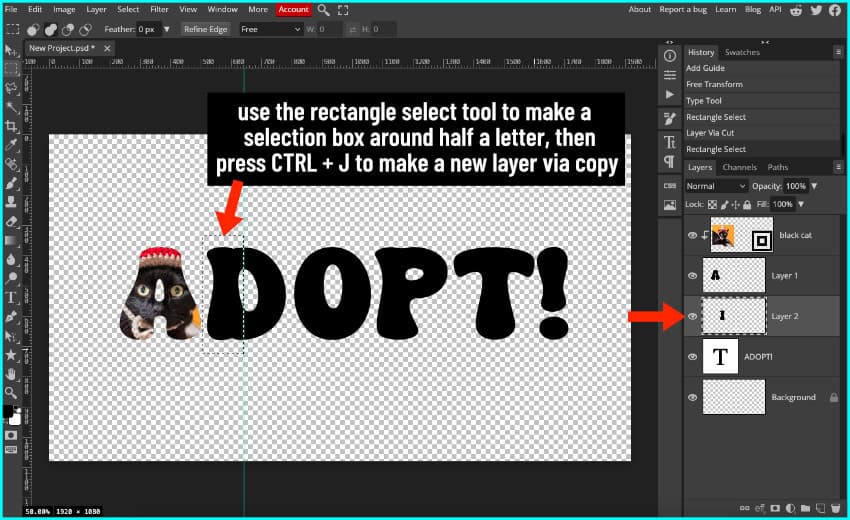Switch to the Swatches tab
850x520 pixels.
742,52
